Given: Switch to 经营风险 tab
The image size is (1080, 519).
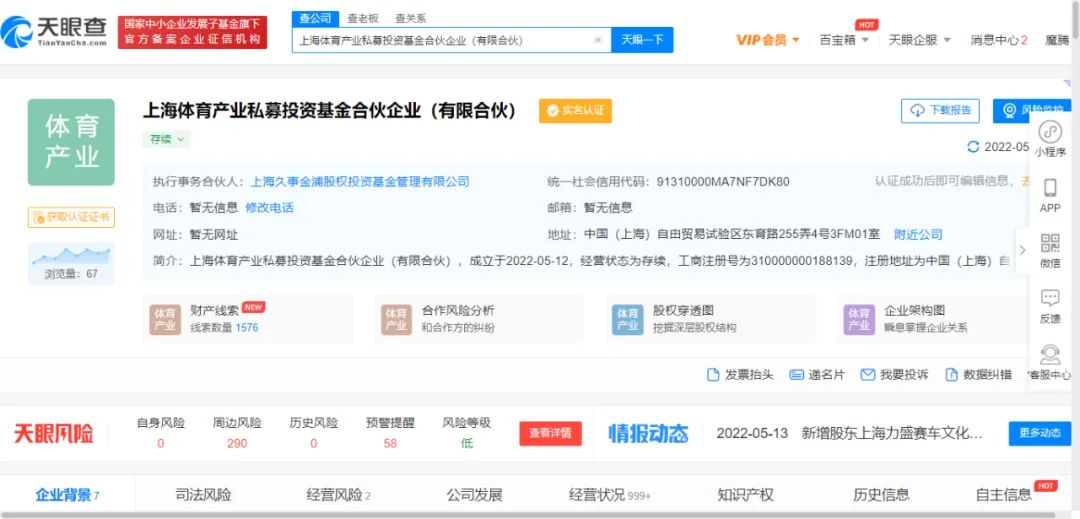Looking at the screenshot, I should pyautogui.click(x=338, y=494).
